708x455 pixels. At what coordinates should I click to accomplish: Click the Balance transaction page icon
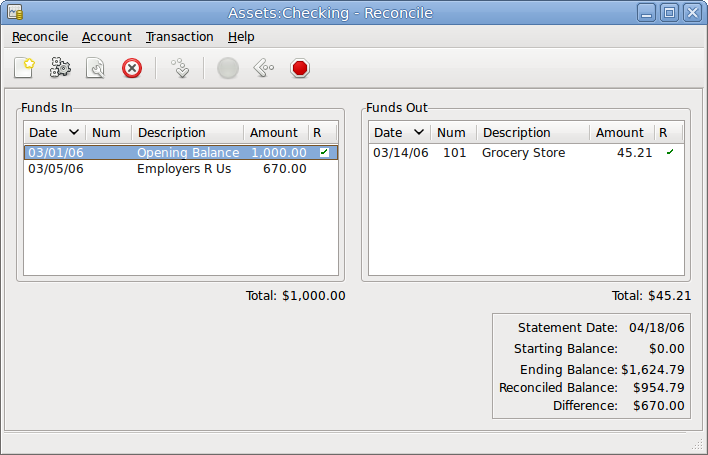96,68
